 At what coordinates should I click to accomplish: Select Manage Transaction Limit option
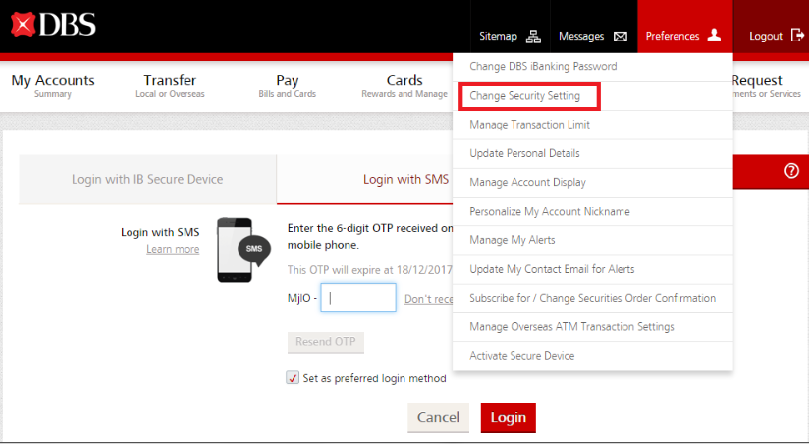click(529, 125)
